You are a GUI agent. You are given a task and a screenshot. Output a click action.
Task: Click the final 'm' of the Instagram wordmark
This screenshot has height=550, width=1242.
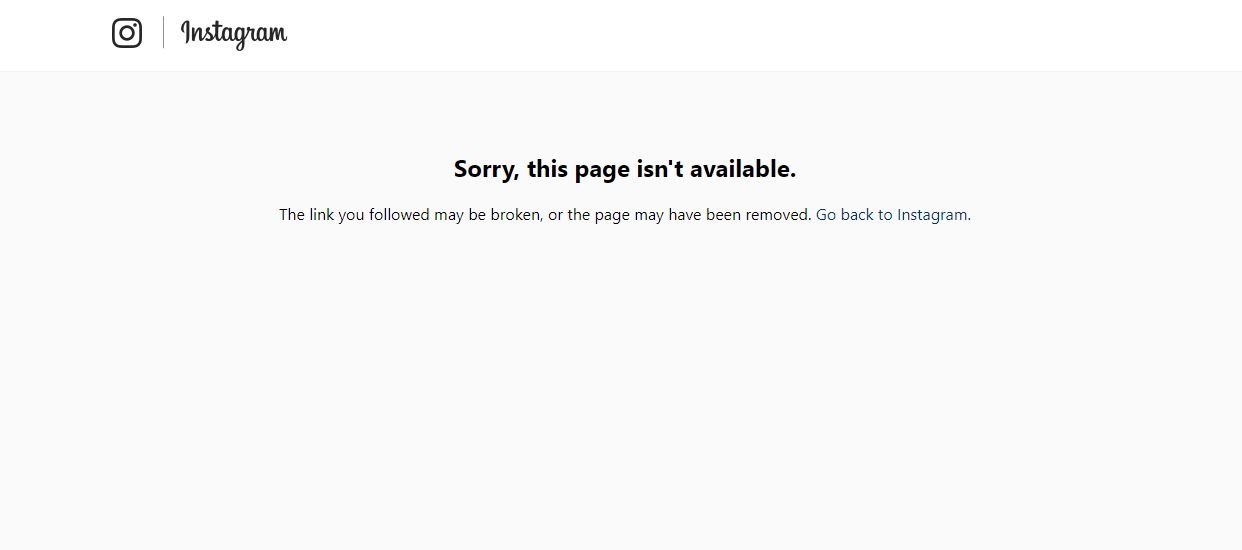point(276,35)
